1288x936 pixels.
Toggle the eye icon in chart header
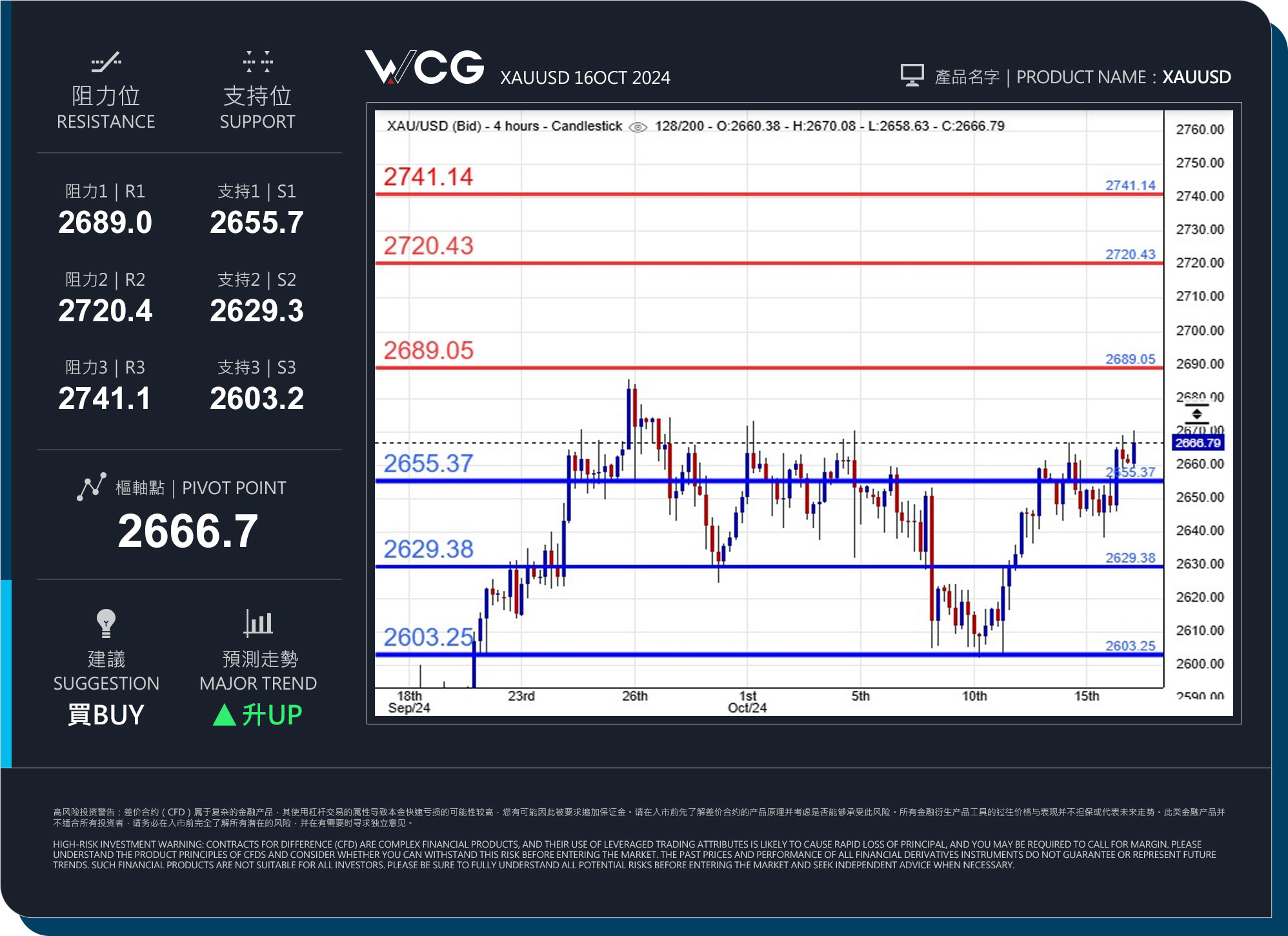click(638, 127)
